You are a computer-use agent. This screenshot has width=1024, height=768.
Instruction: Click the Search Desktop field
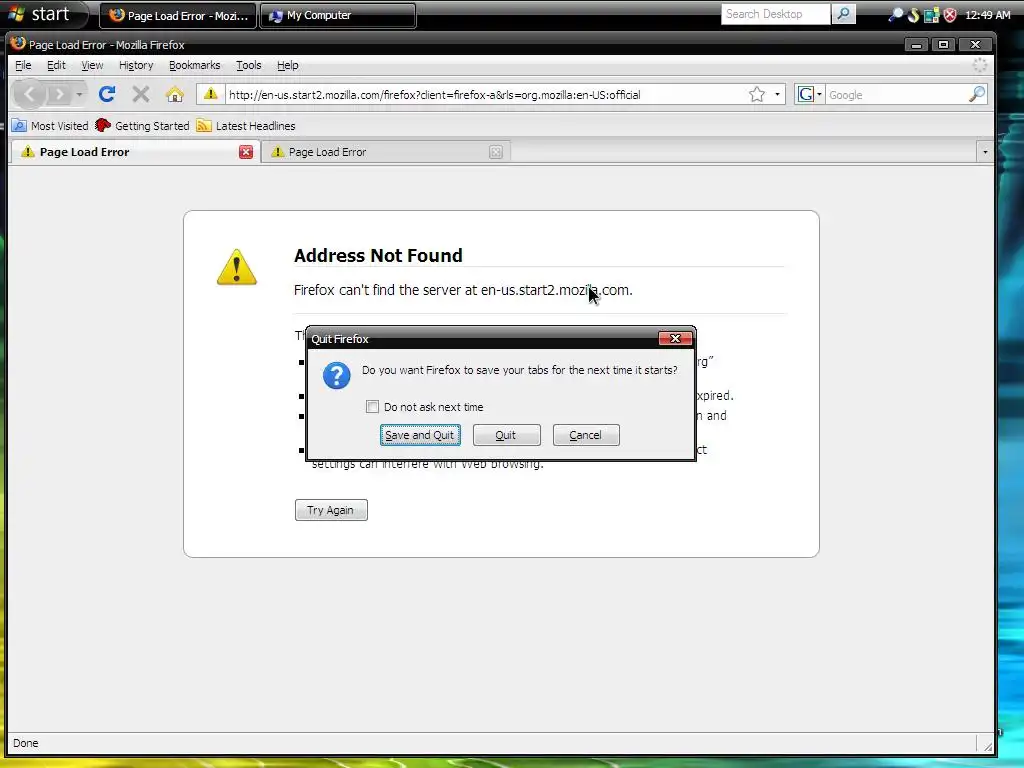(775, 14)
